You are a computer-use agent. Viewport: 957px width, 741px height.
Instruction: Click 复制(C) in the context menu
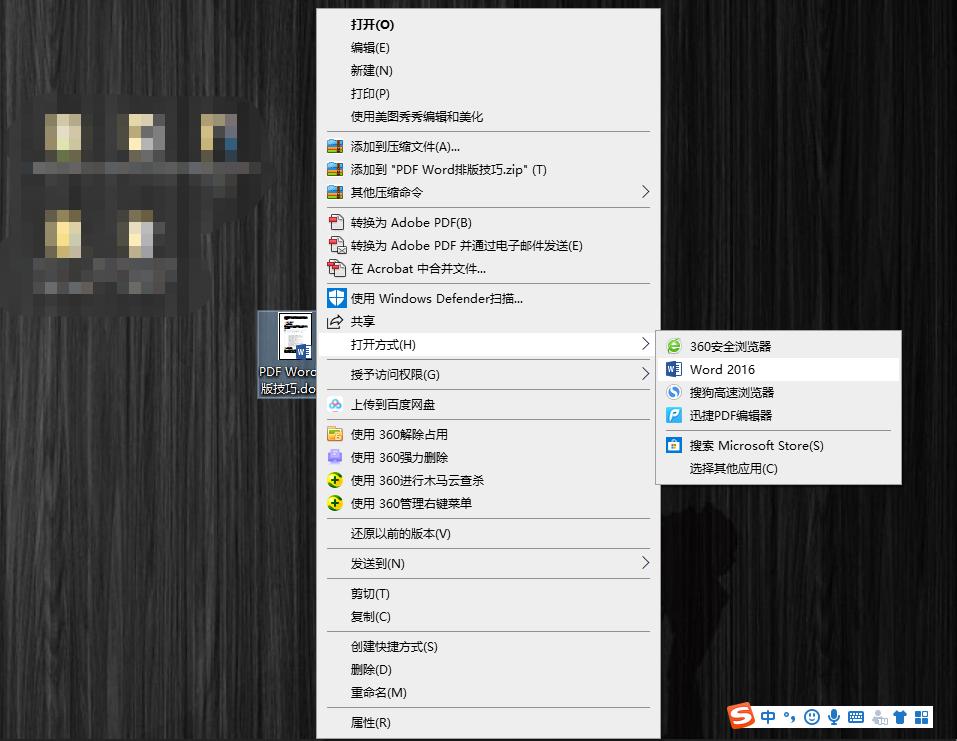pos(370,618)
